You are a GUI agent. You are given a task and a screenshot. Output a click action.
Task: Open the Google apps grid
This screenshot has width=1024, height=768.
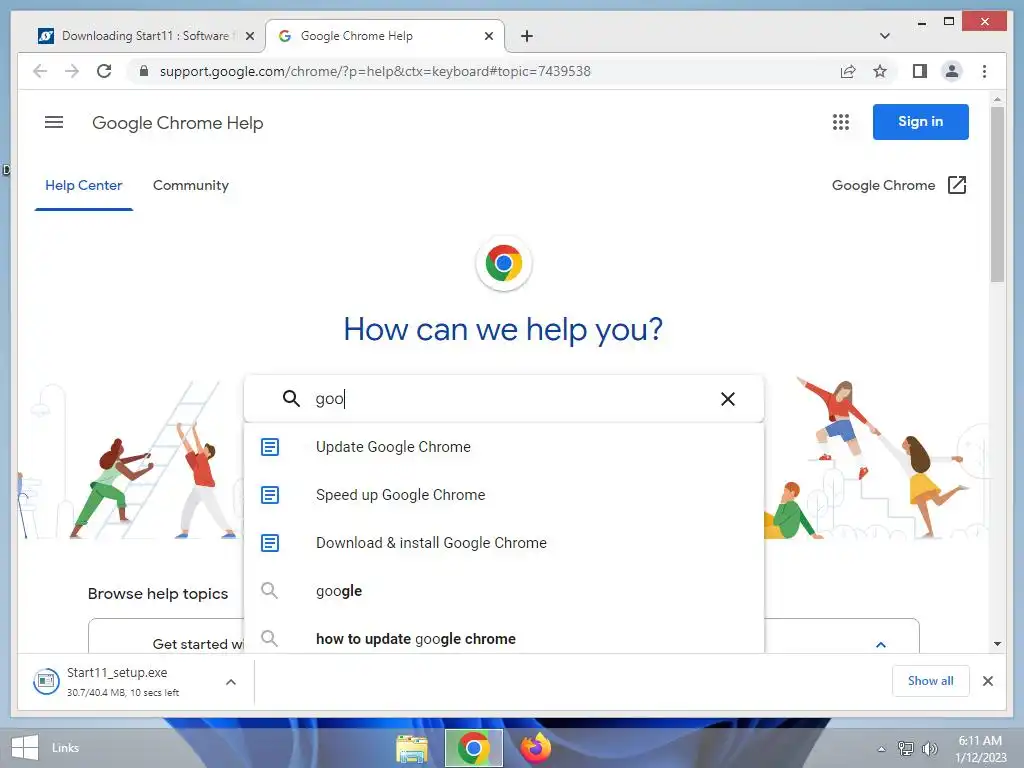click(x=840, y=122)
